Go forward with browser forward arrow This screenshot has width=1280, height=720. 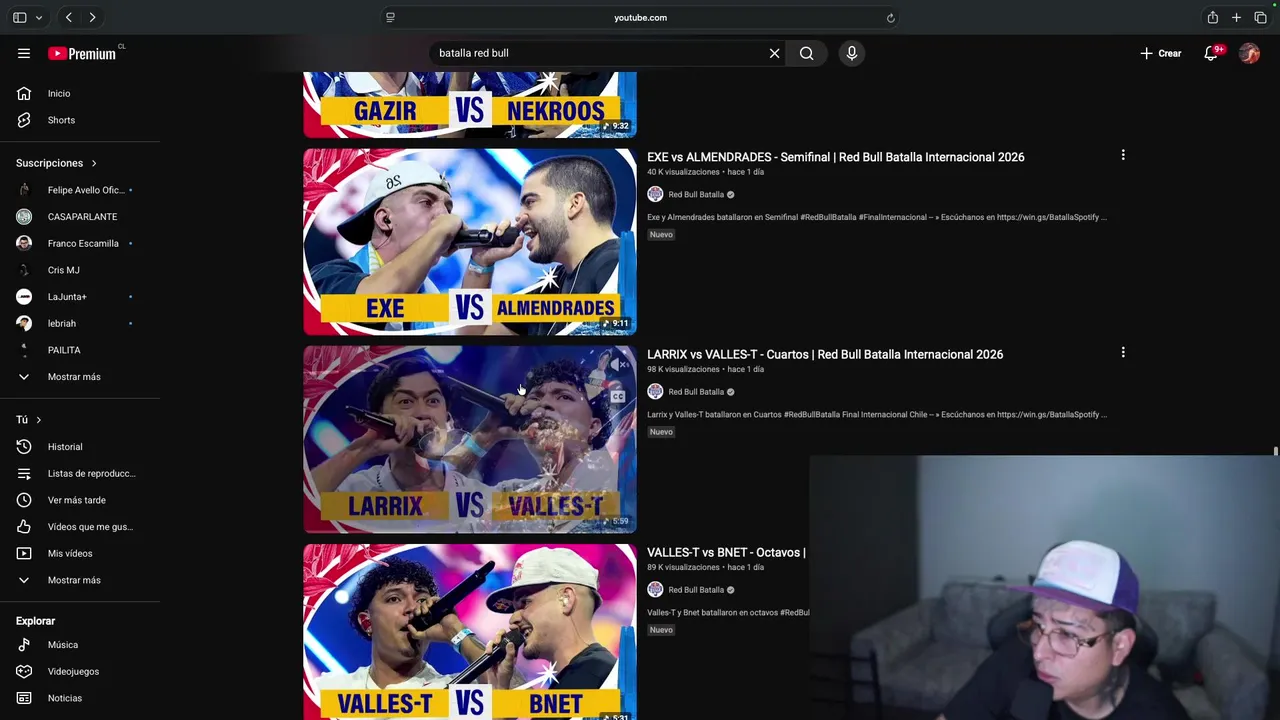pos(92,17)
